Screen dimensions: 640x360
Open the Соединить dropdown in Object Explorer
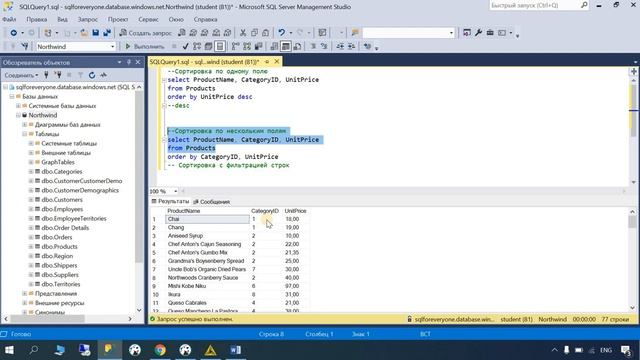tap(21, 75)
